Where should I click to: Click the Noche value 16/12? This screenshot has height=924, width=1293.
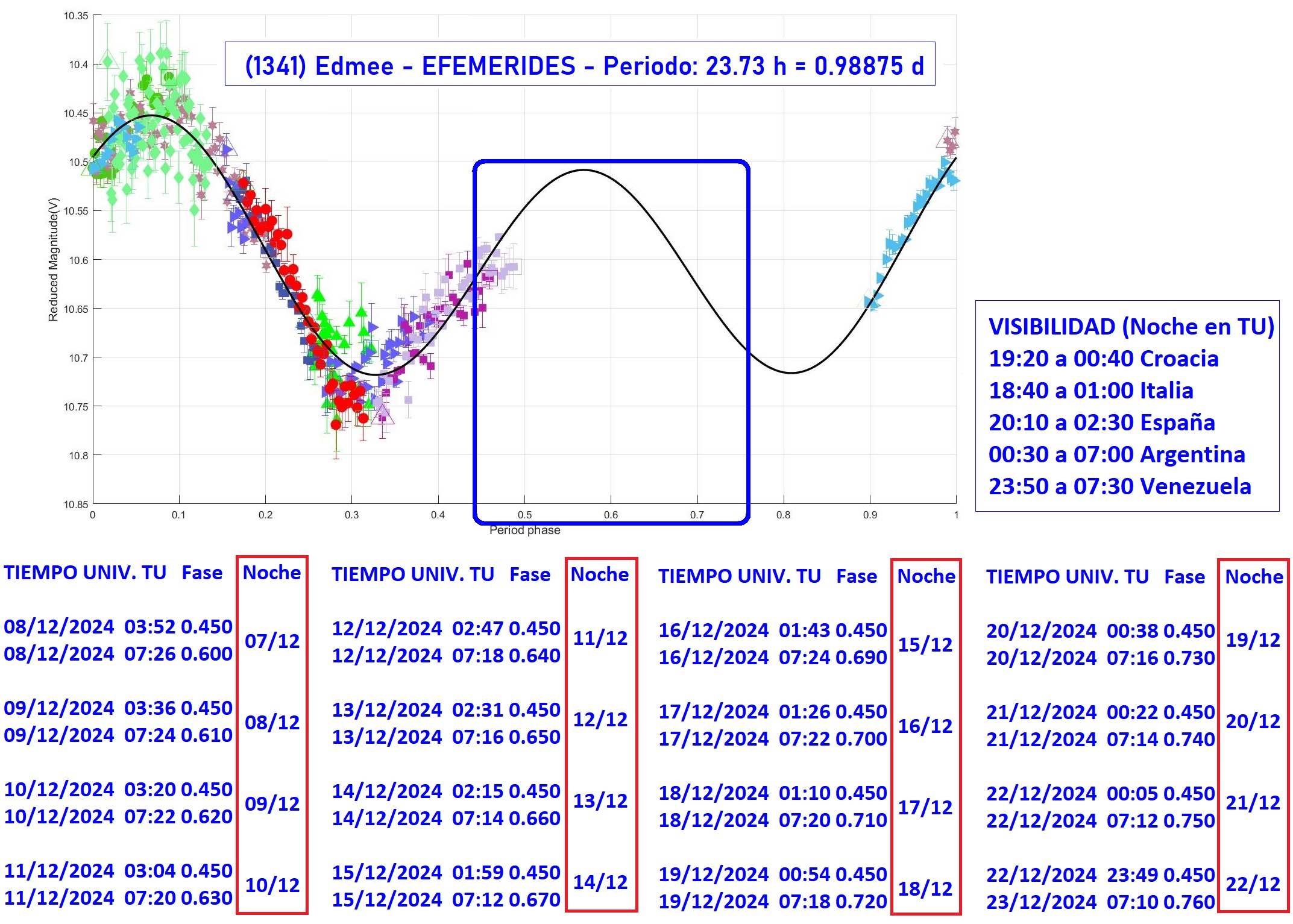pyautogui.click(x=925, y=726)
